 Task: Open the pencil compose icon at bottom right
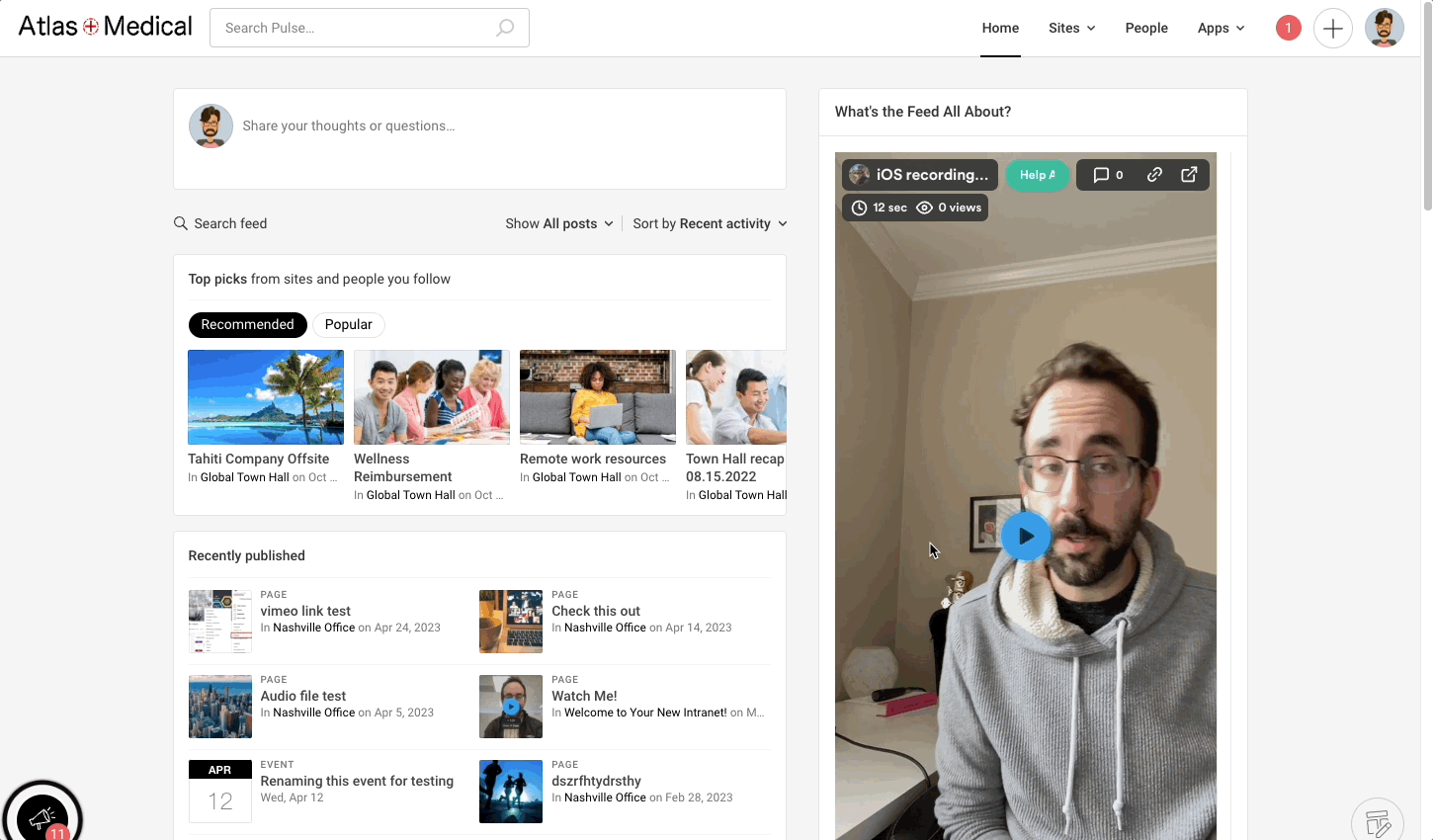[1378, 820]
